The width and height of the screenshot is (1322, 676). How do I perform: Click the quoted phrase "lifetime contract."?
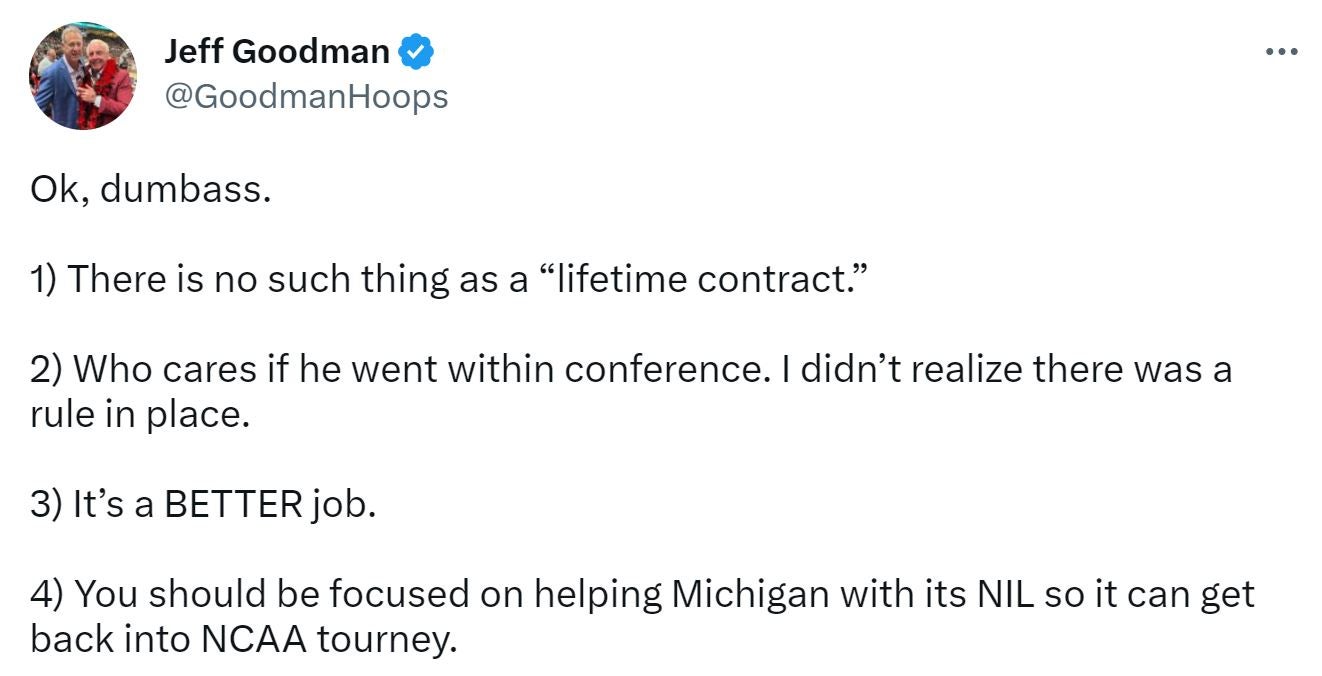(x=701, y=279)
